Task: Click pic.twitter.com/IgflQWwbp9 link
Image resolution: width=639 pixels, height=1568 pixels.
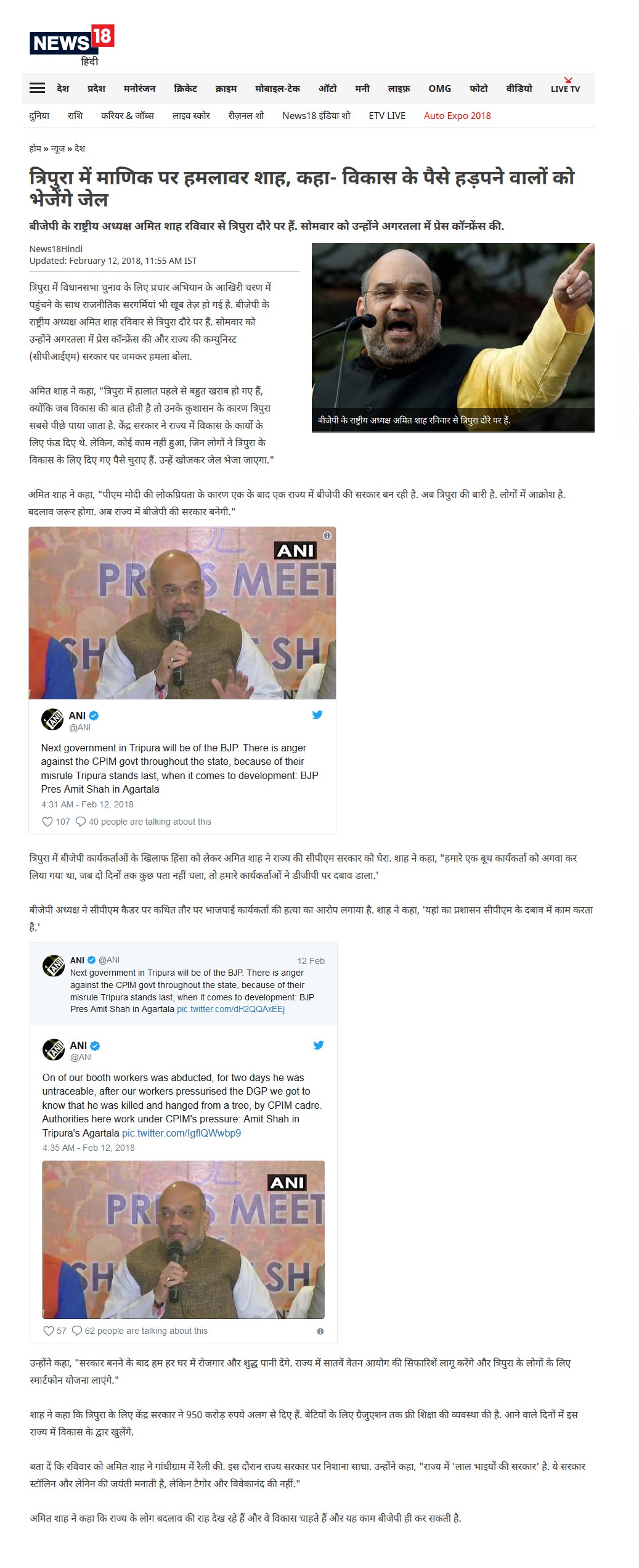Action: (x=181, y=1133)
